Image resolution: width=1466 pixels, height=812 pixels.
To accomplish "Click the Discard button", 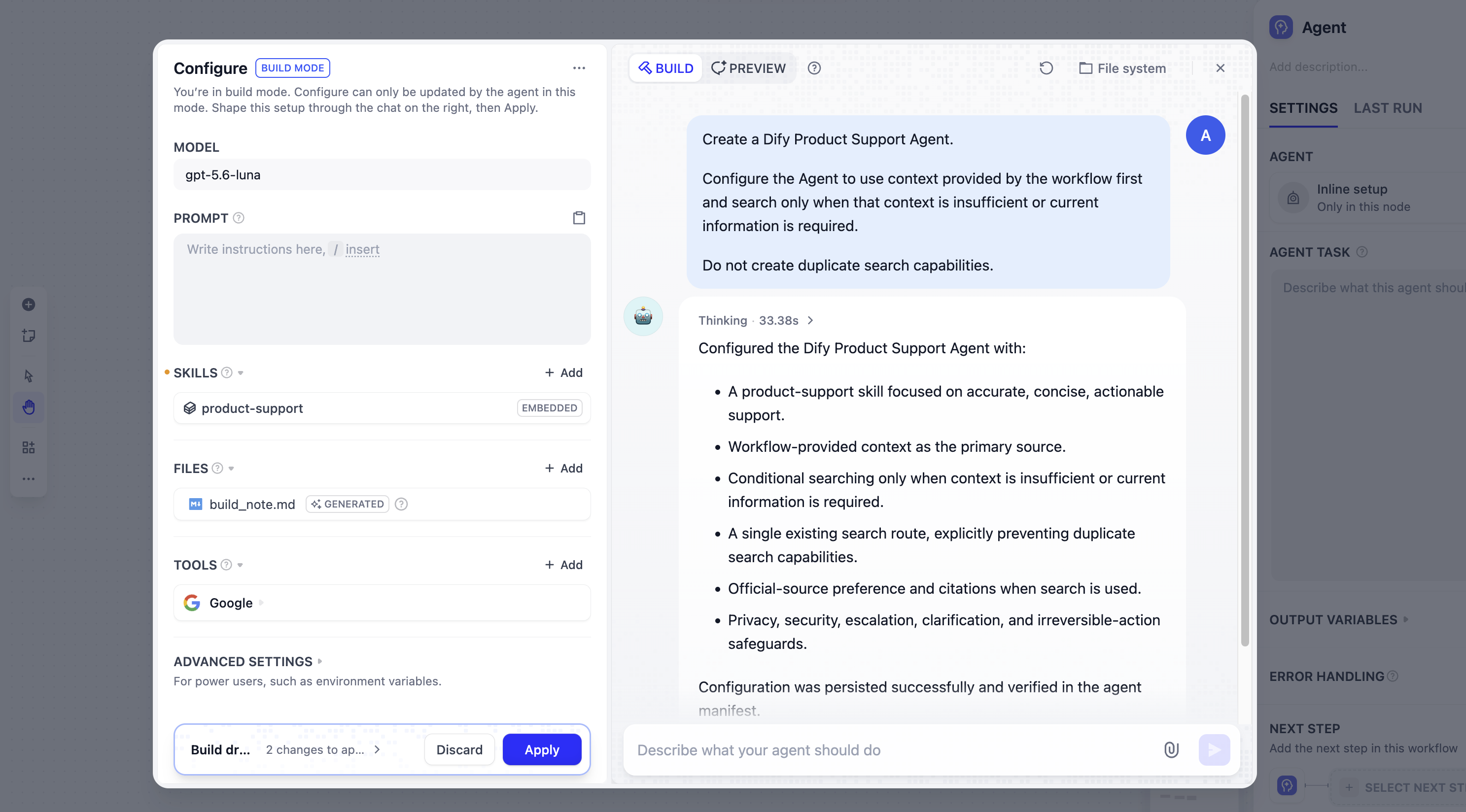I will 459,749.
